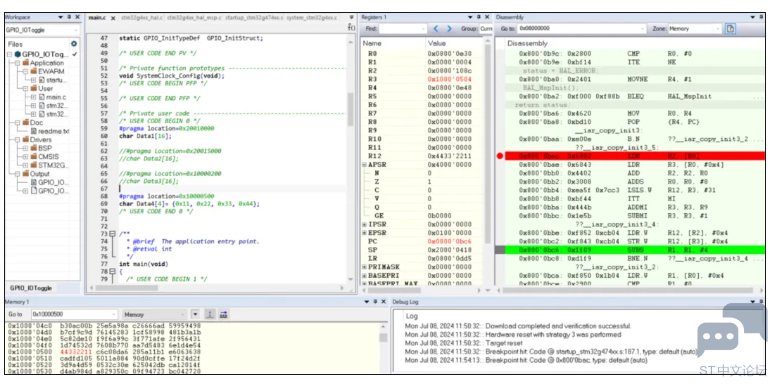Open the GPIO_IOToggle configuration dropdown
Image resolution: width=776 pixels, height=386 pixels.
click(x=43, y=30)
